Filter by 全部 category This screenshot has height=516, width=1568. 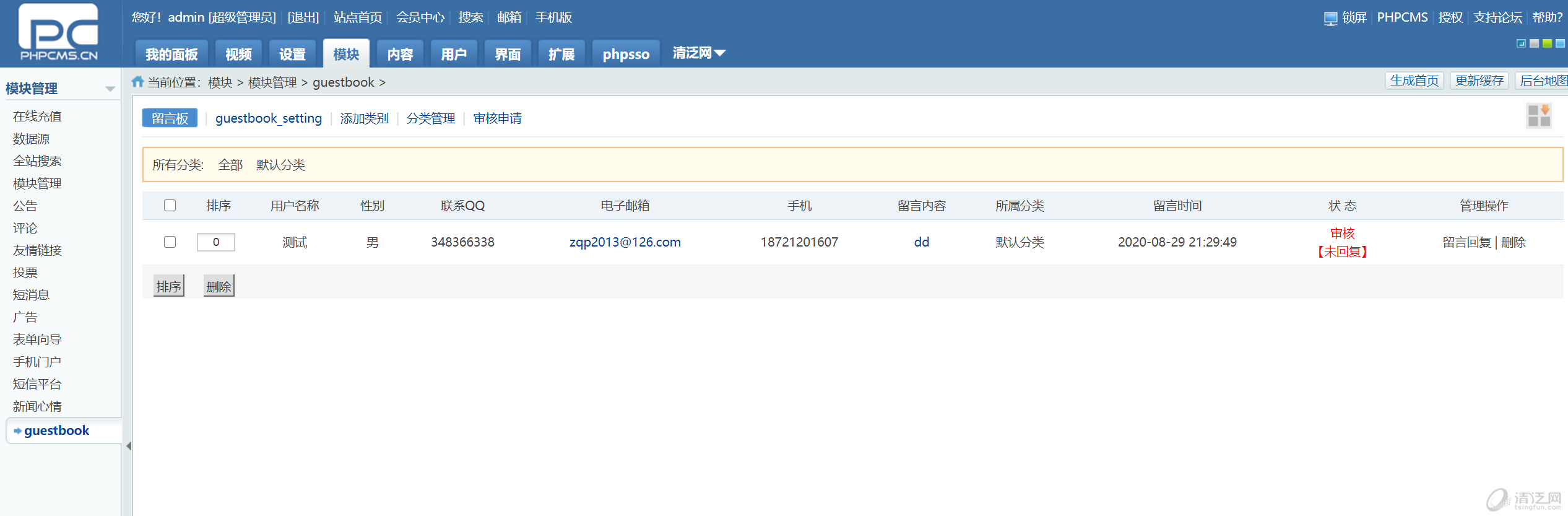pos(230,165)
